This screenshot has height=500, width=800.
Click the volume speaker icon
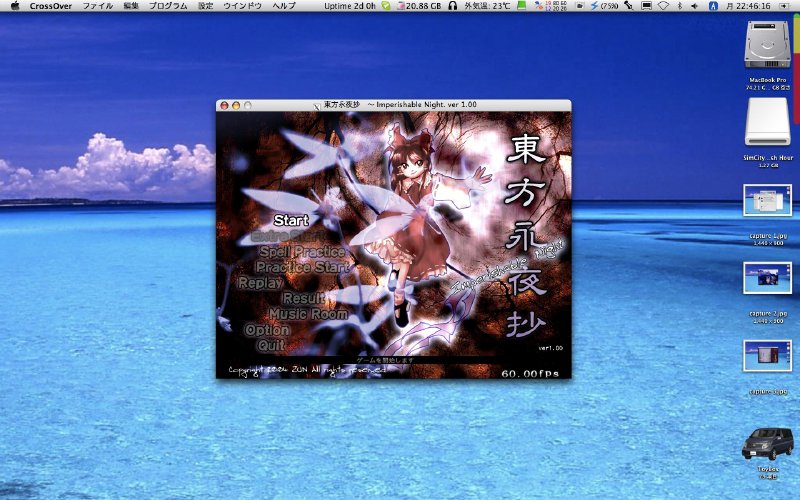pos(695,6)
